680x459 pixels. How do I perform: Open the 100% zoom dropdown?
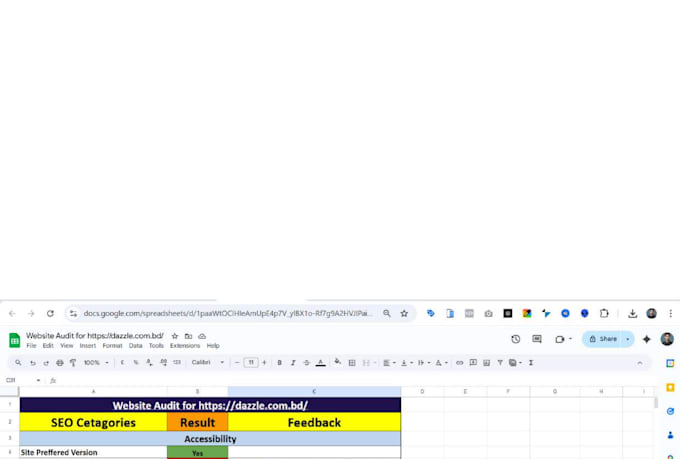click(96, 363)
